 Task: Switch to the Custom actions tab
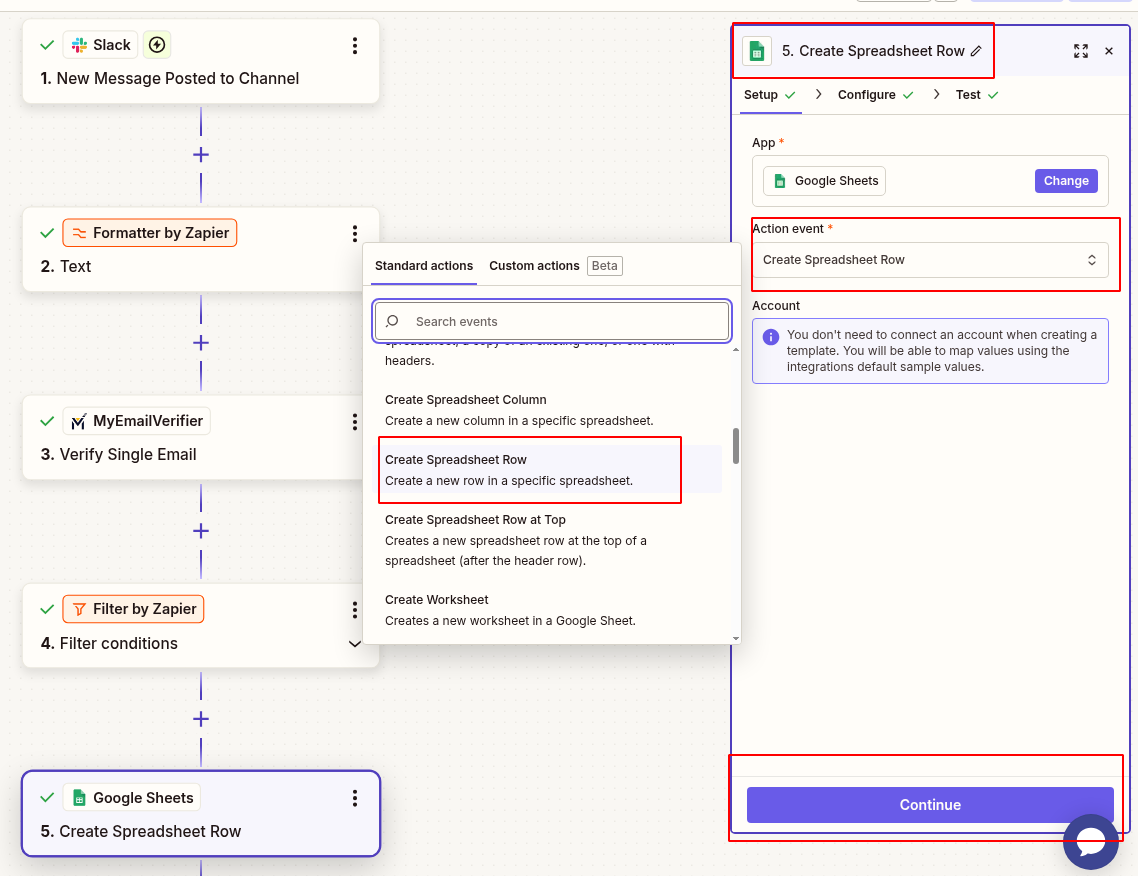[534, 266]
